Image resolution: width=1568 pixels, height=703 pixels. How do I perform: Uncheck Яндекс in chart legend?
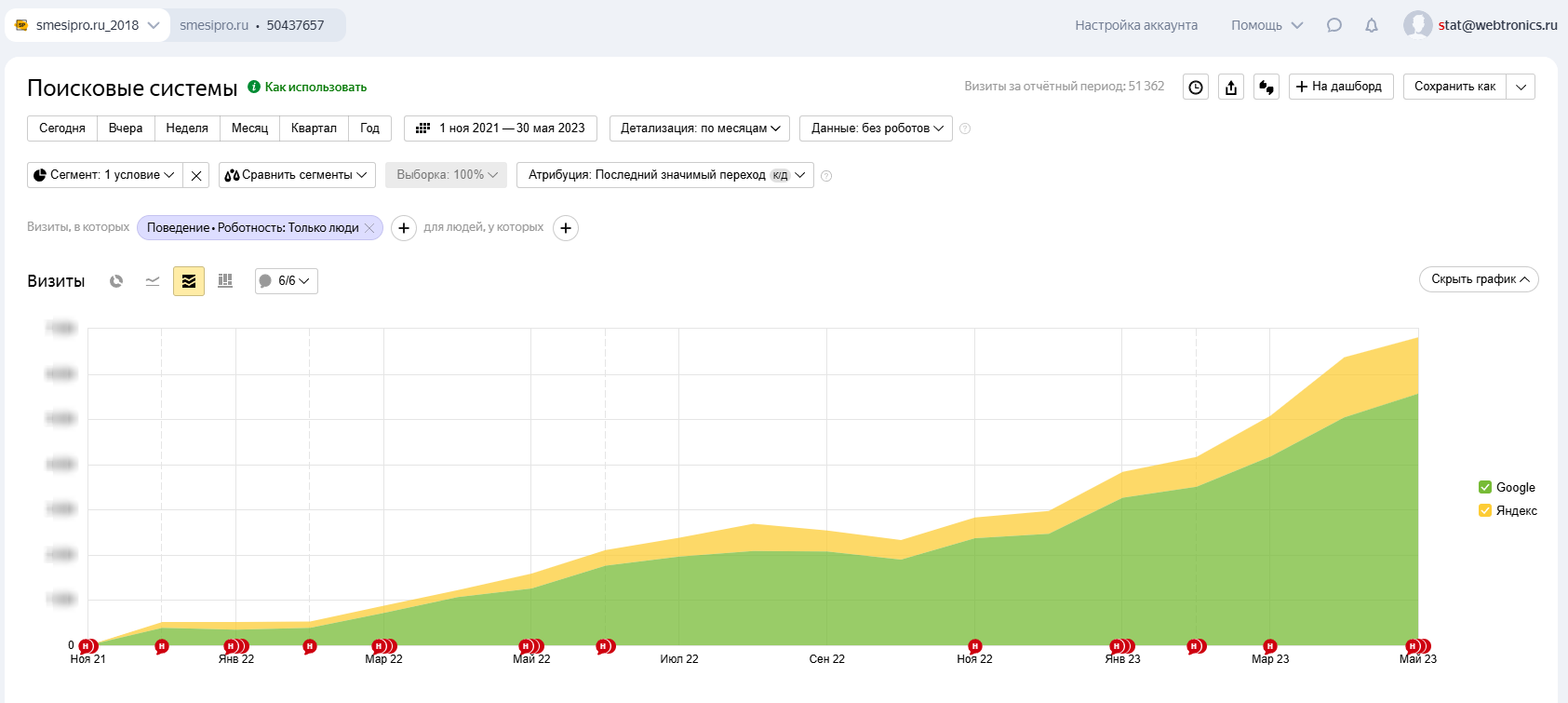[x=1485, y=510]
